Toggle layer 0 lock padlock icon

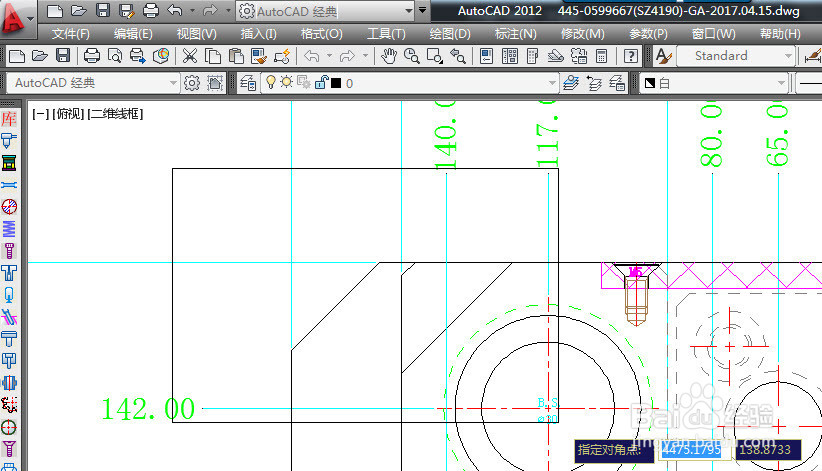[x=321, y=82]
